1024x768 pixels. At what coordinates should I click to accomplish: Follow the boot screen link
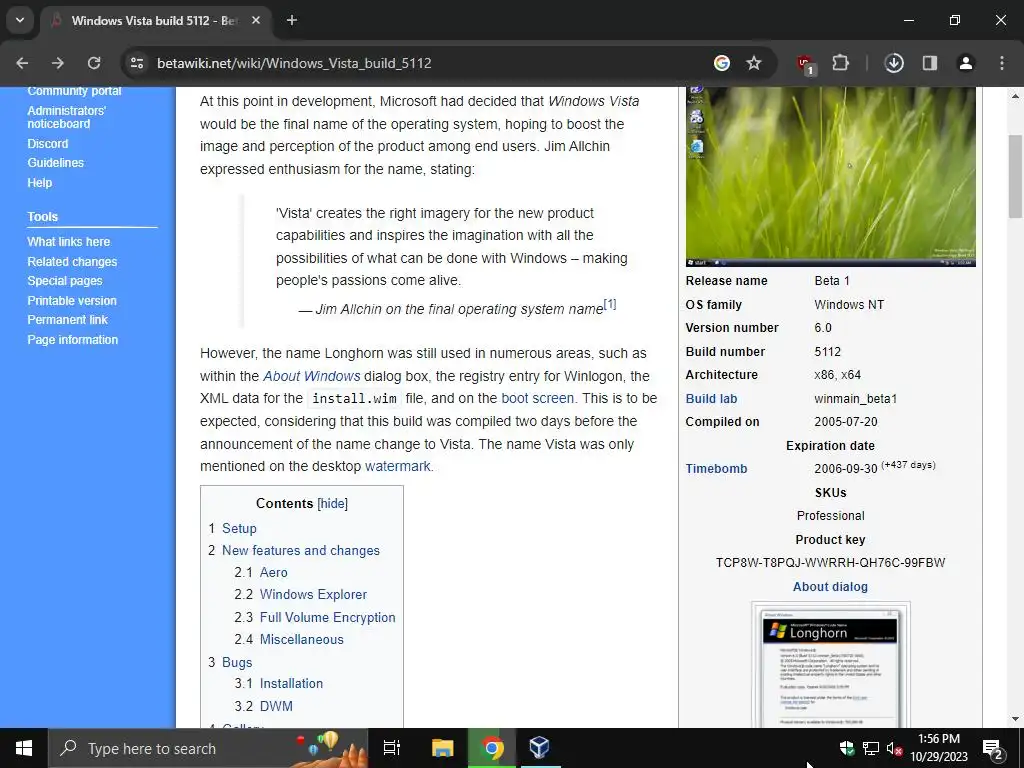click(537, 398)
